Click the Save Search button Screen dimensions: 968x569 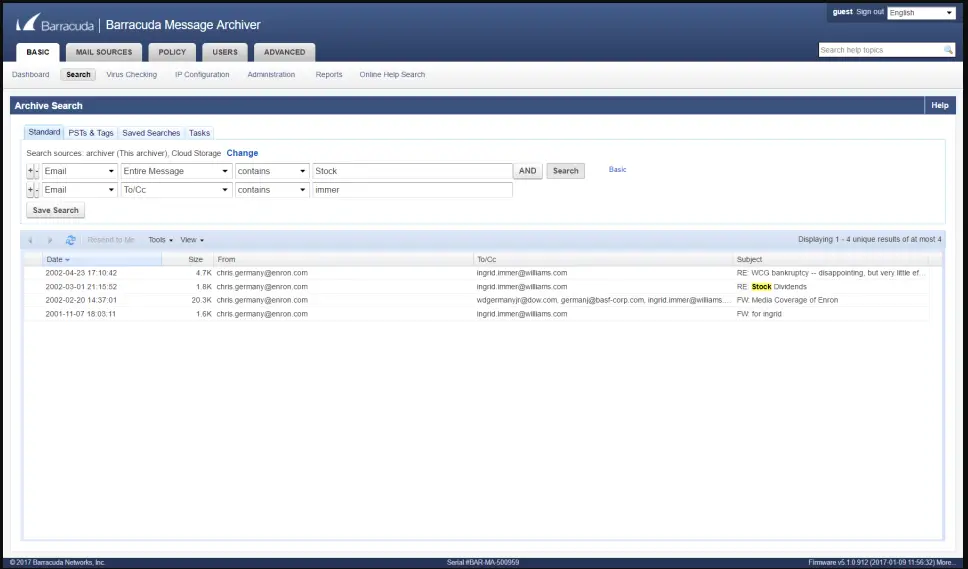(x=56, y=210)
